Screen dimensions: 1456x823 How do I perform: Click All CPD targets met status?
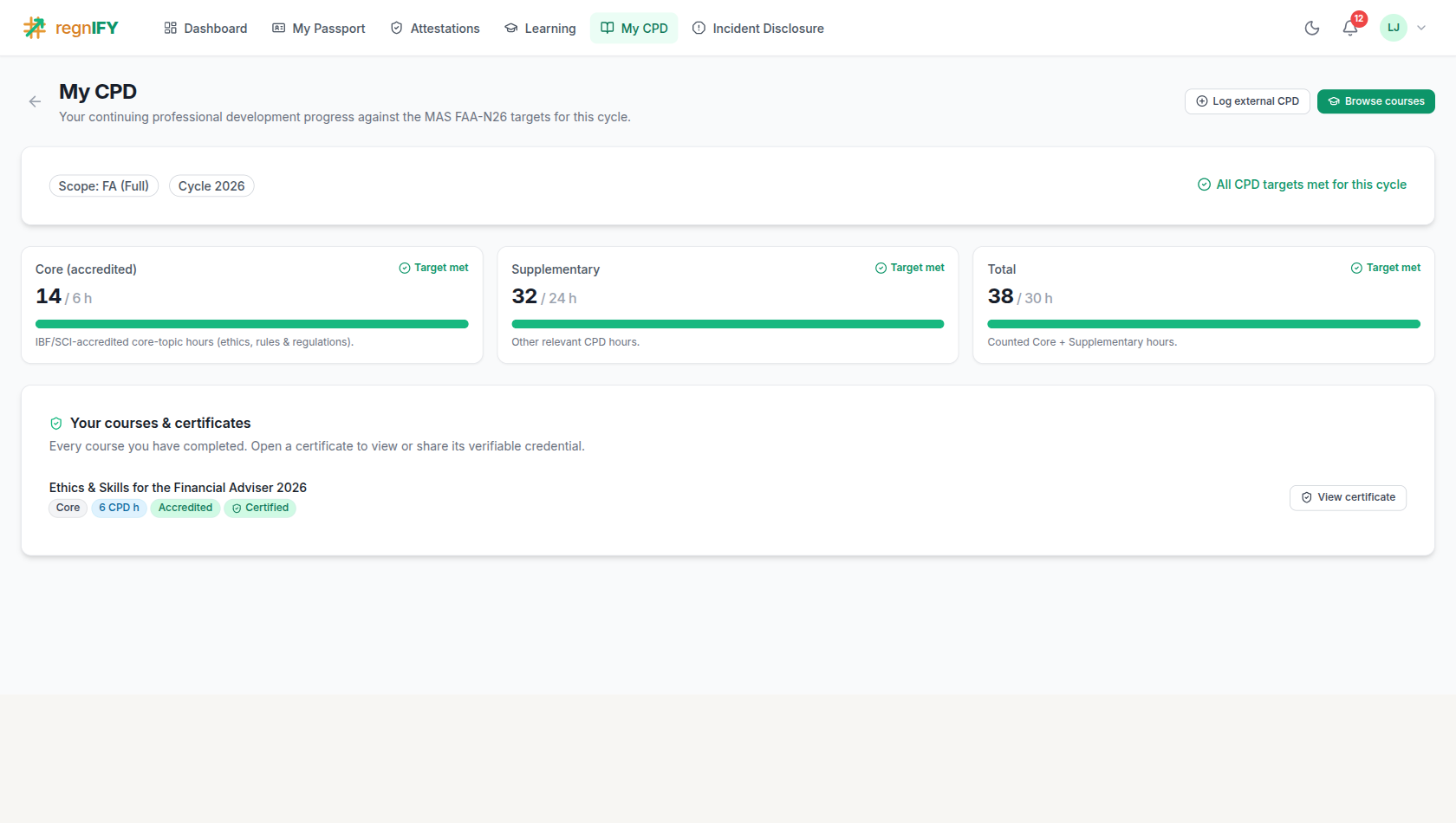[x=1302, y=185]
